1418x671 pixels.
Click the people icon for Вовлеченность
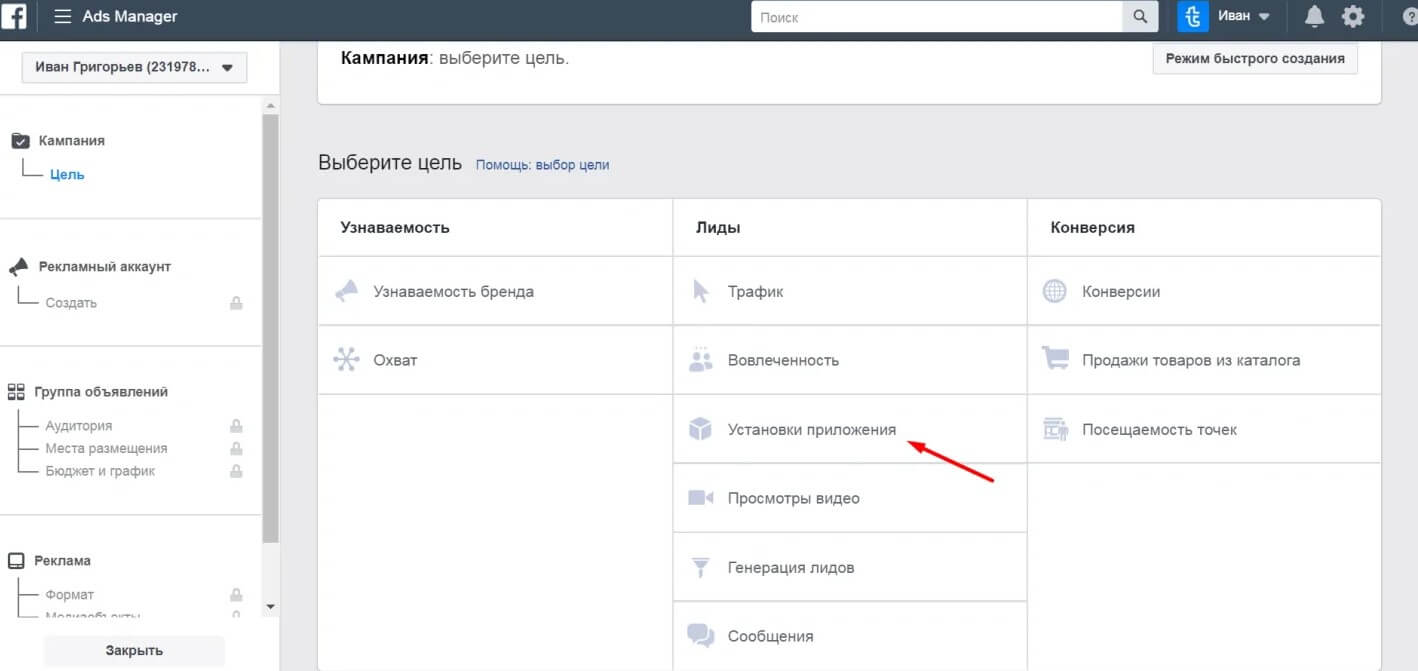click(x=700, y=360)
